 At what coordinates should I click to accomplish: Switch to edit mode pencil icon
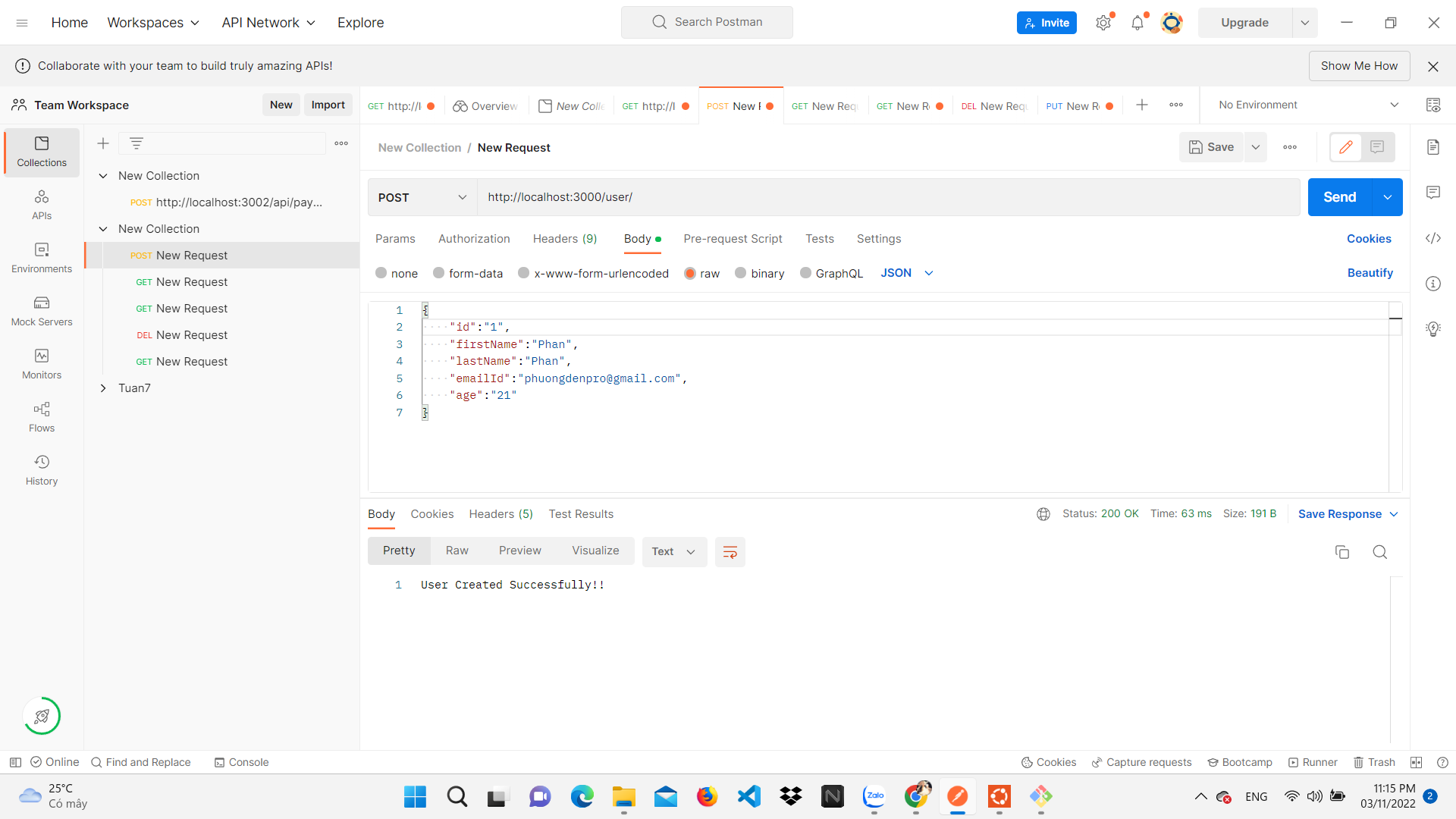click(1346, 147)
